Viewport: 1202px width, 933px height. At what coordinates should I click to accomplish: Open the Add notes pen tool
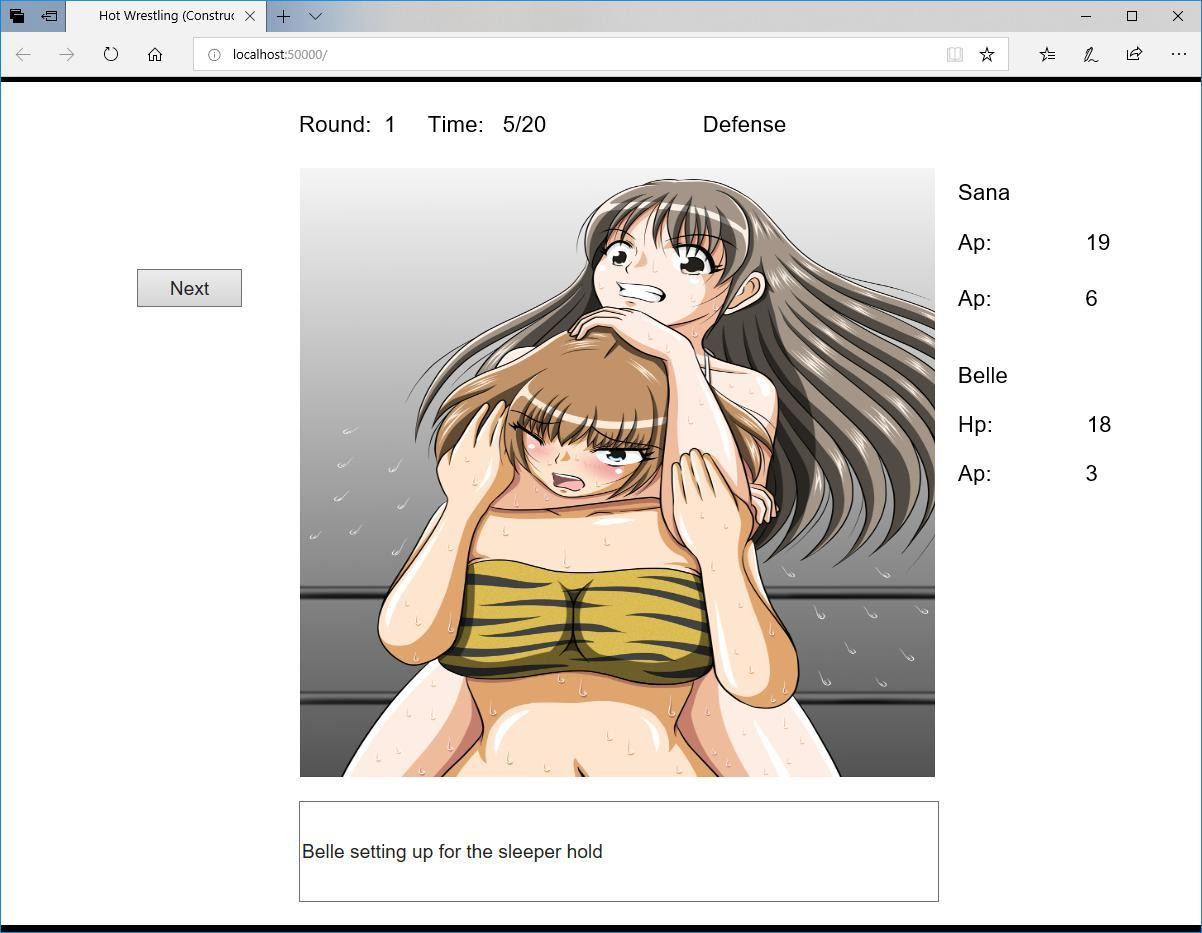[x=1091, y=54]
